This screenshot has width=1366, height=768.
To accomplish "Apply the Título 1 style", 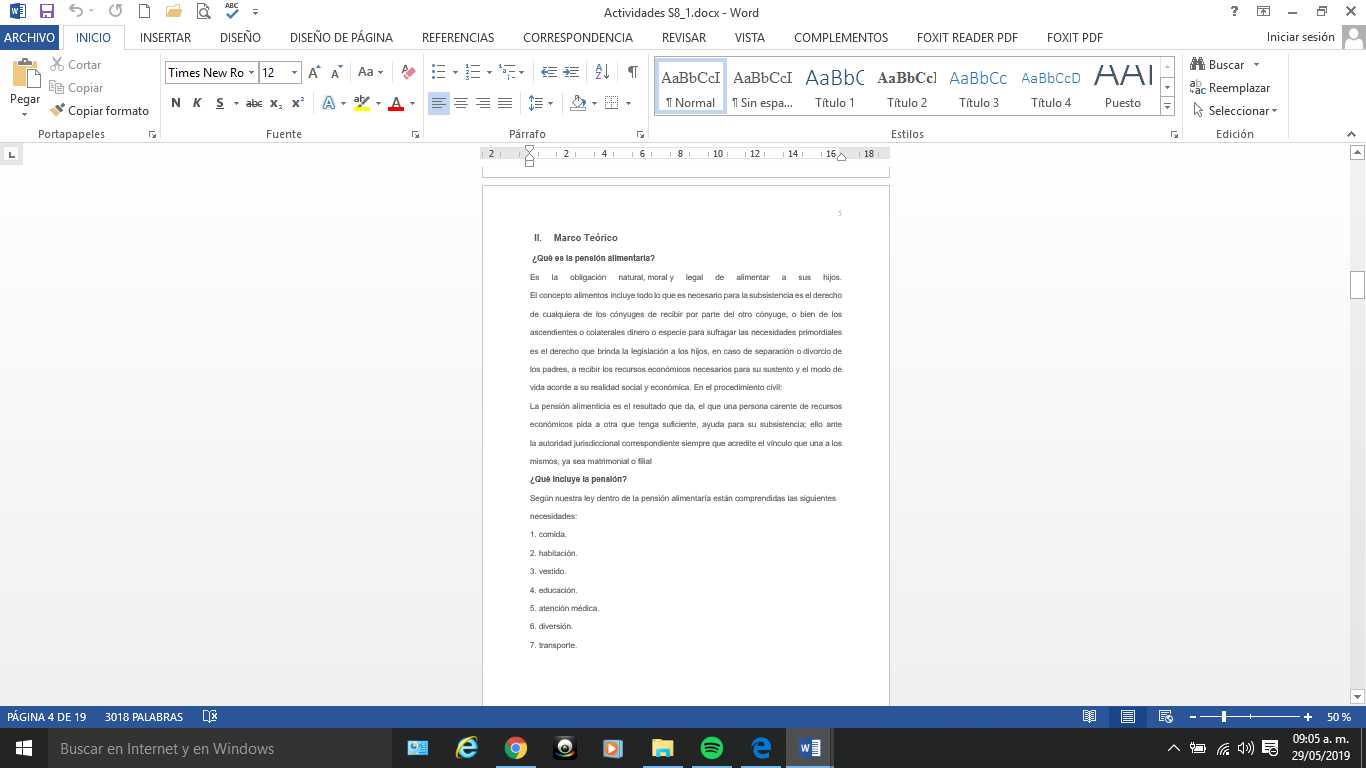I will click(835, 86).
